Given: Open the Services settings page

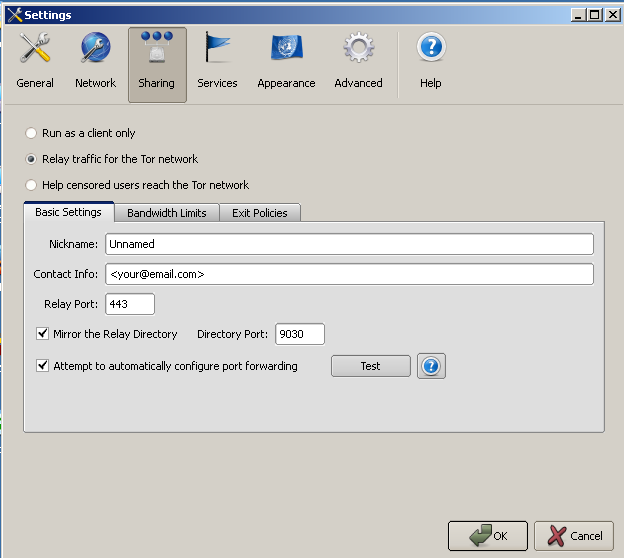Looking at the screenshot, I should pyautogui.click(x=217, y=61).
